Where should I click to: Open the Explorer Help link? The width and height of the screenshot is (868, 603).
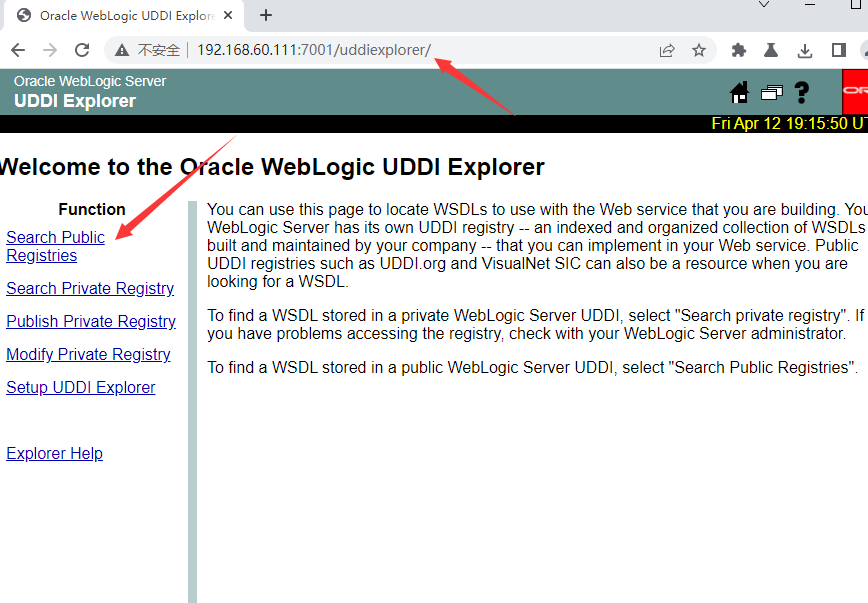click(54, 453)
